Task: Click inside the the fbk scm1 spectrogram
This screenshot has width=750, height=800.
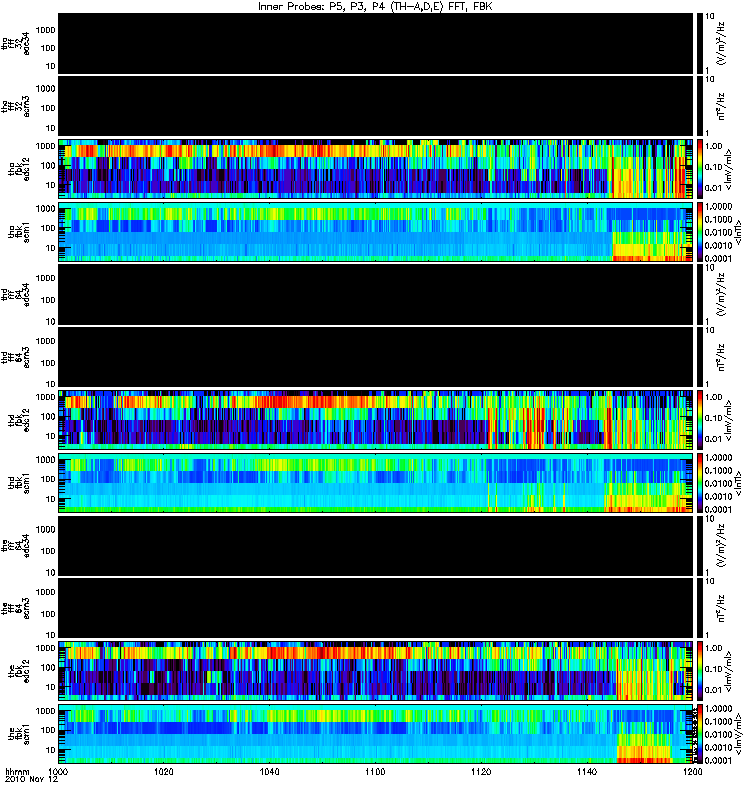Action: [376, 734]
